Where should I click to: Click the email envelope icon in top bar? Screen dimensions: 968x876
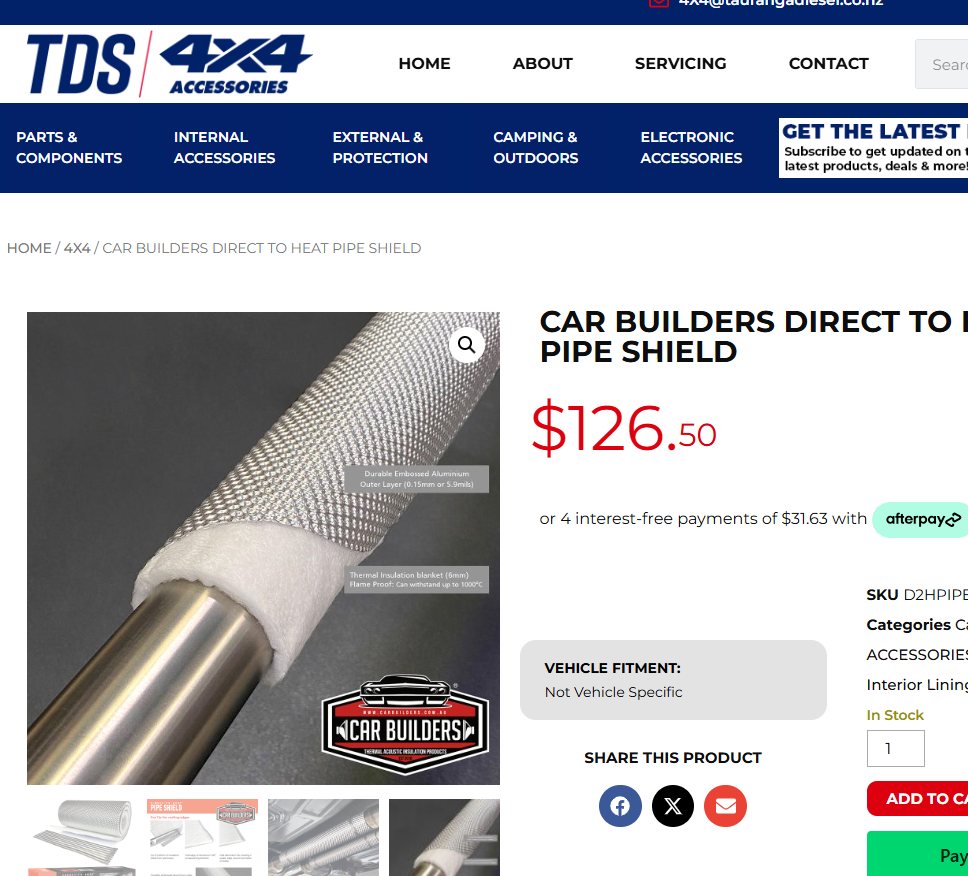(659, 2)
